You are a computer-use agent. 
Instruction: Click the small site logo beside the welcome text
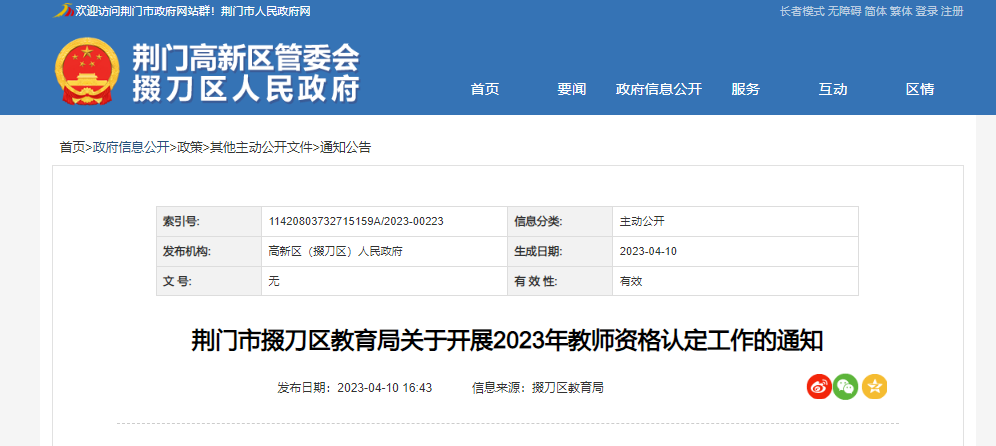(x=62, y=11)
